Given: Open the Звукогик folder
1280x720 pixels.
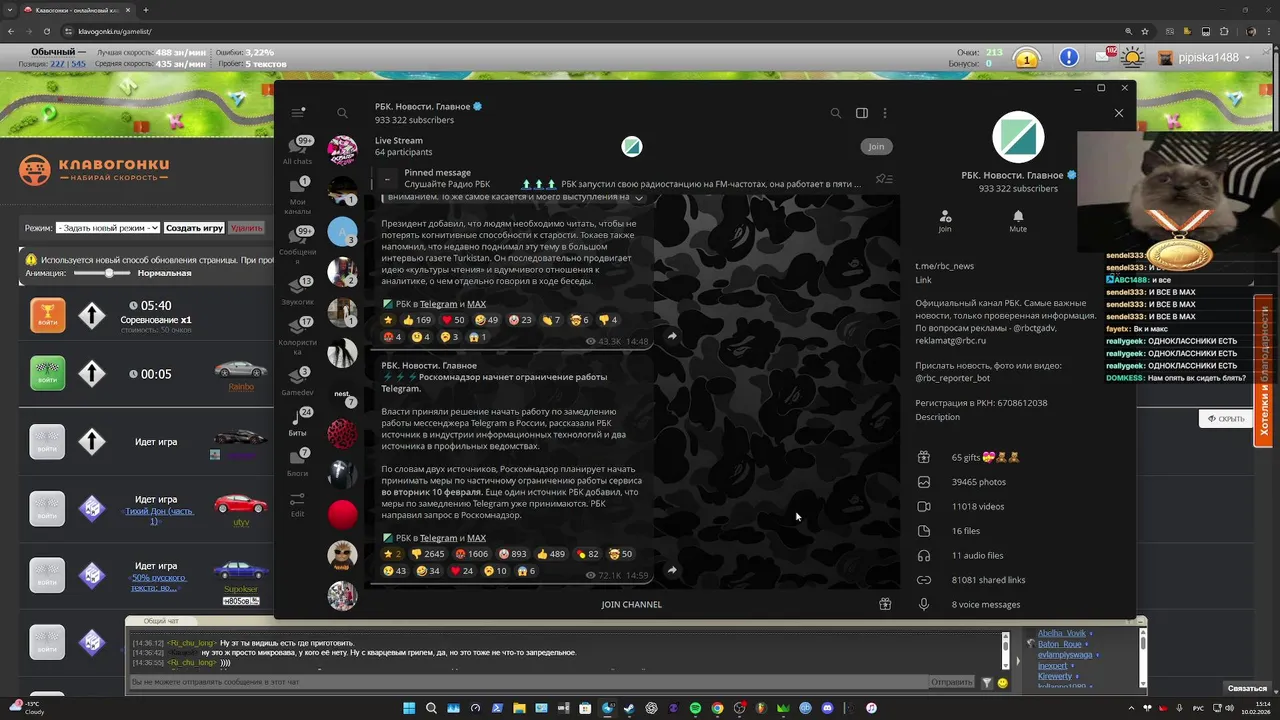Looking at the screenshot, I should coord(297,291).
